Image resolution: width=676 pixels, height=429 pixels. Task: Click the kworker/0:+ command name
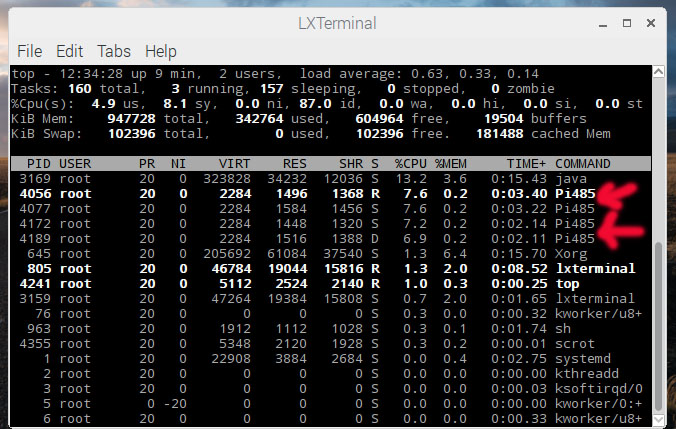coord(598,404)
